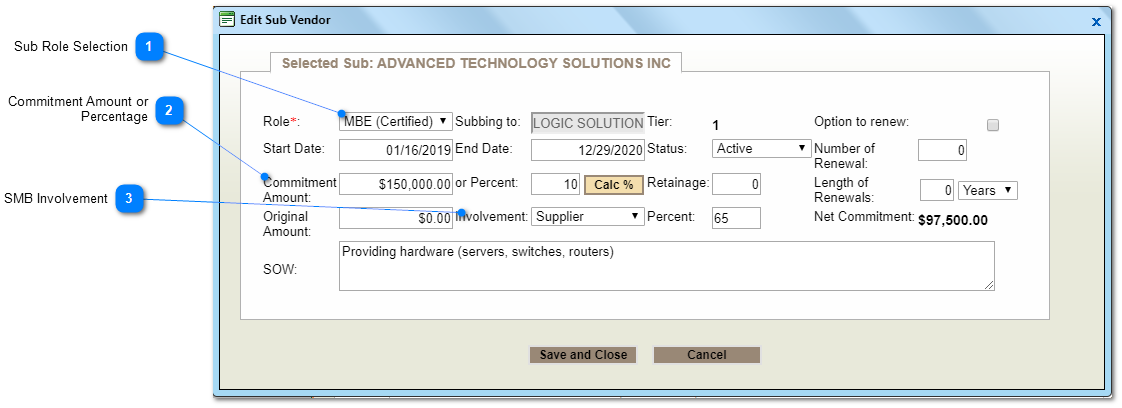Click the Start Date field

pyautogui.click(x=396, y=150)
